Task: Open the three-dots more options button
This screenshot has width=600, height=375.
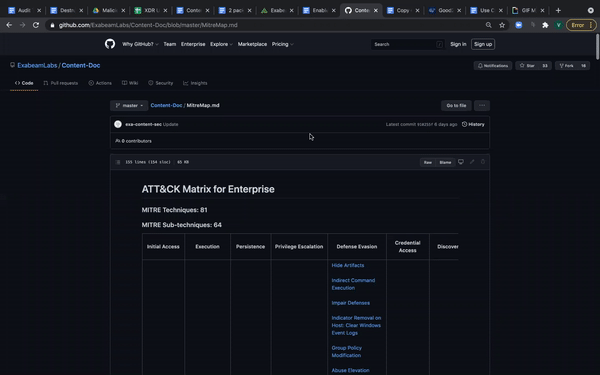Action: point(482,105)
